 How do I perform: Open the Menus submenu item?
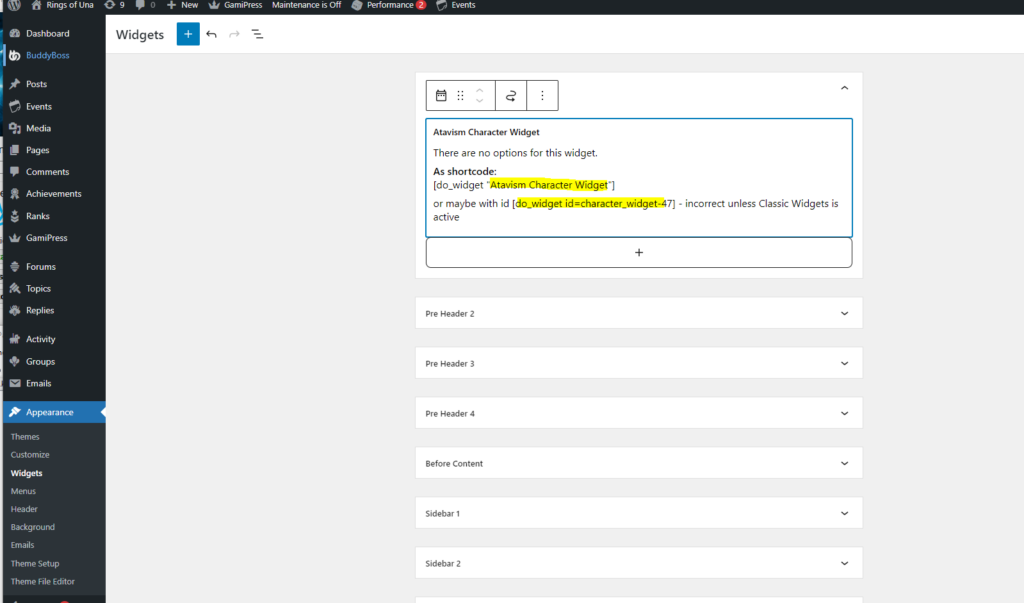[x=23, y=491]
